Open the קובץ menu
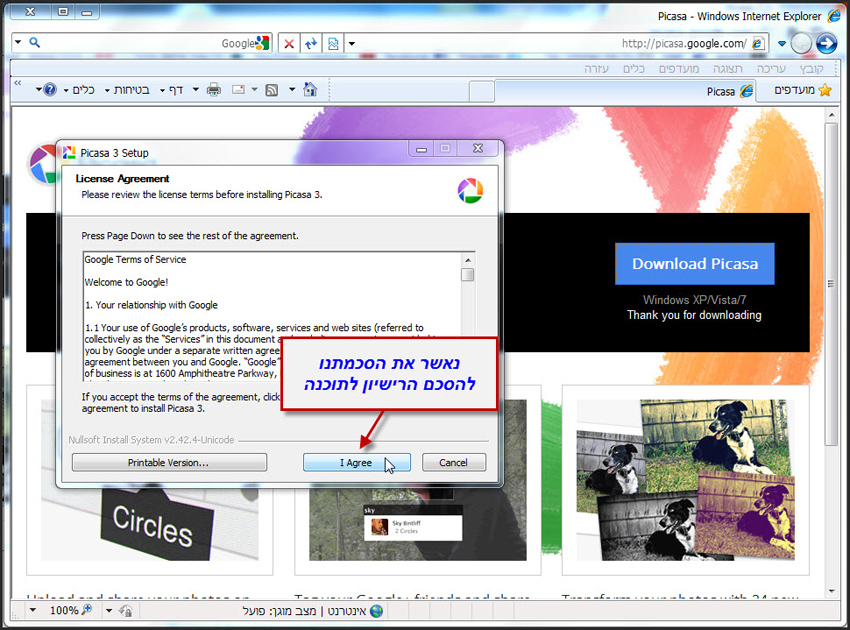The image size is (850, 630). 812,68
